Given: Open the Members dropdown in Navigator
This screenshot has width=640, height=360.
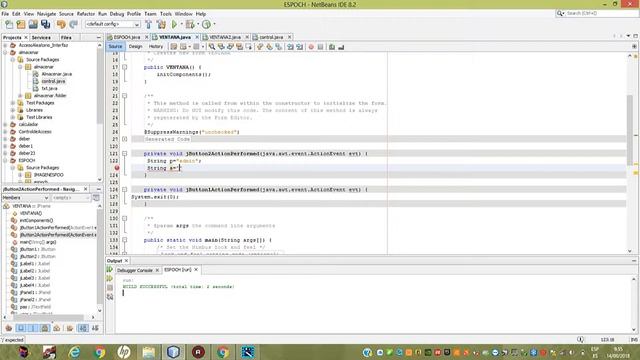Looking at the screenshot, I should tap(25, 198).
